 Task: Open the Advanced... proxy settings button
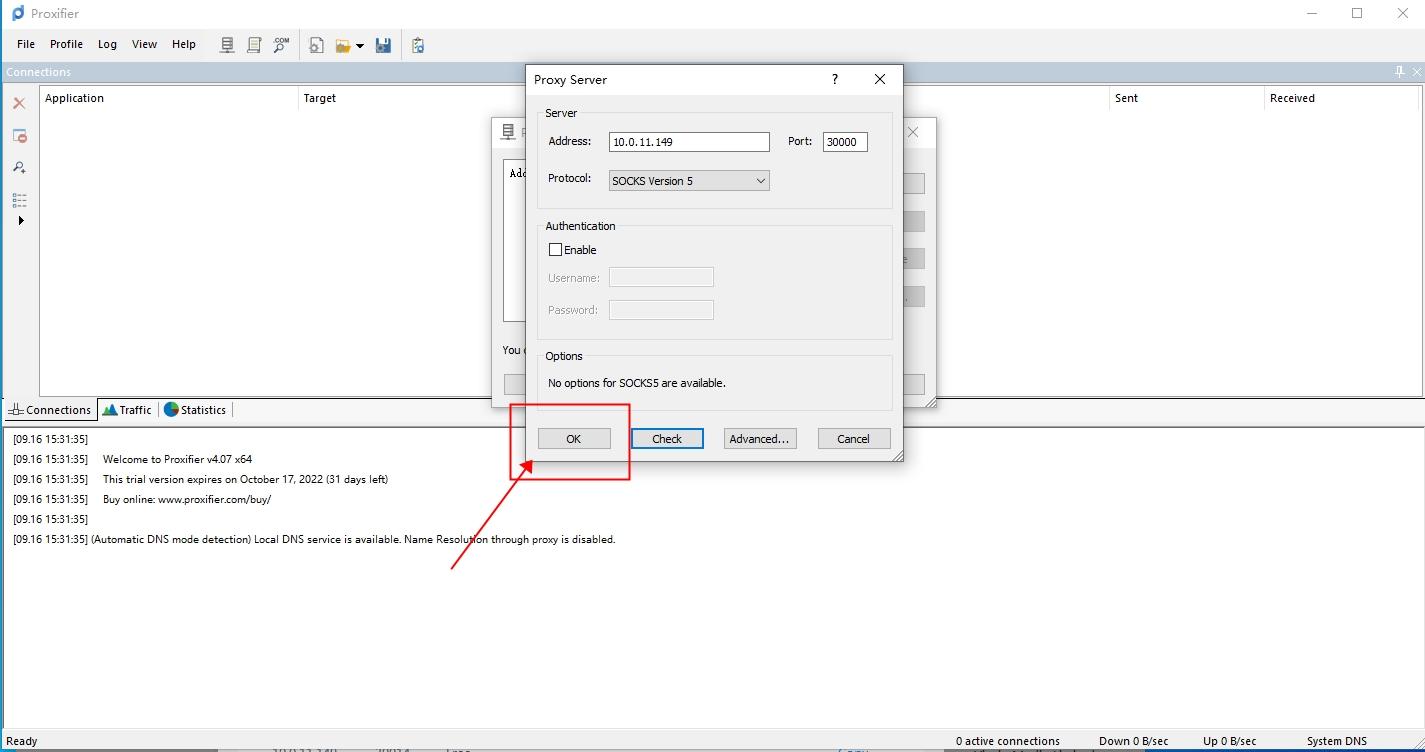point(759,439)
